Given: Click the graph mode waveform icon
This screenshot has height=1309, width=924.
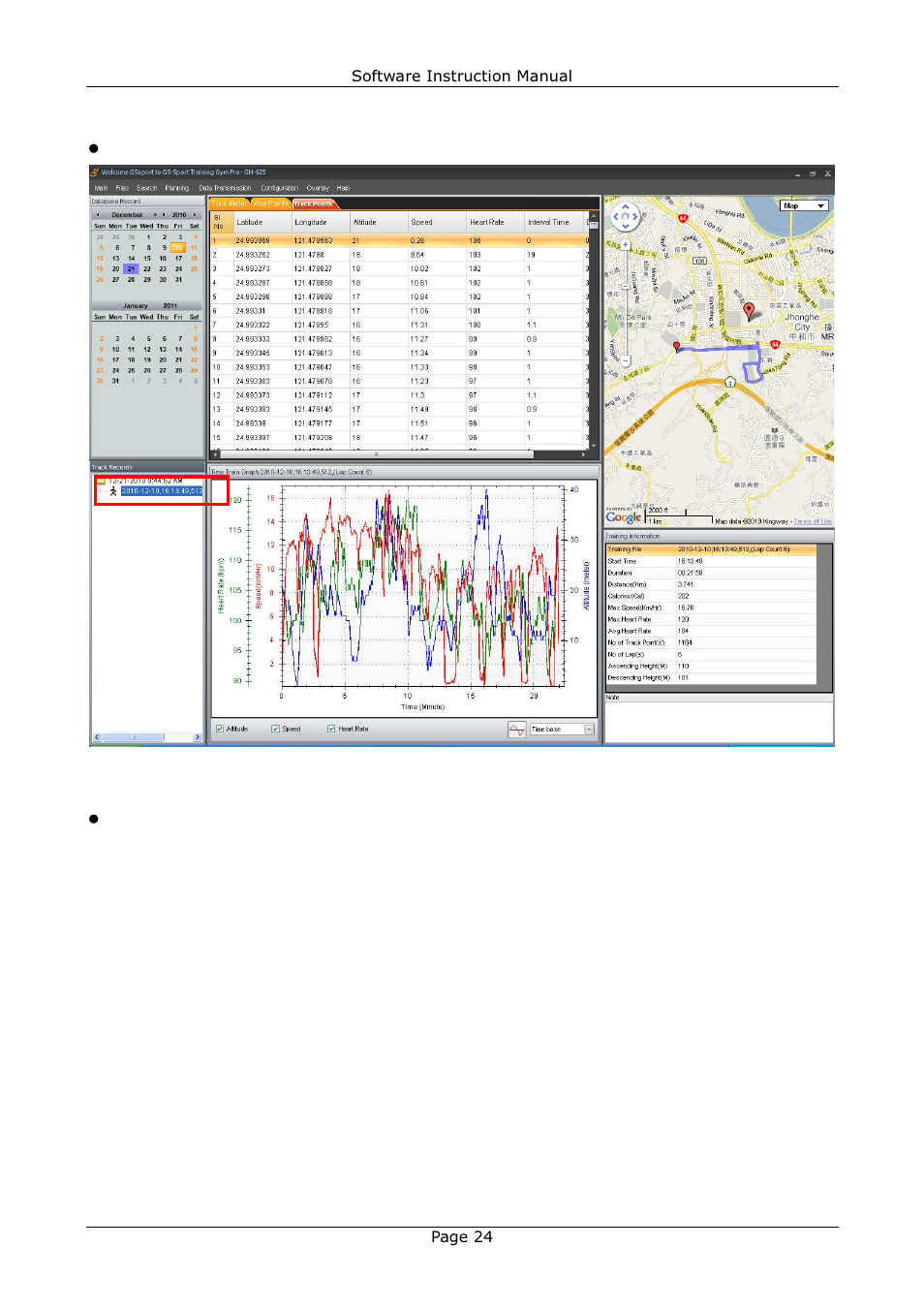Looking at the screenshot, I should [x=517, y=729].
